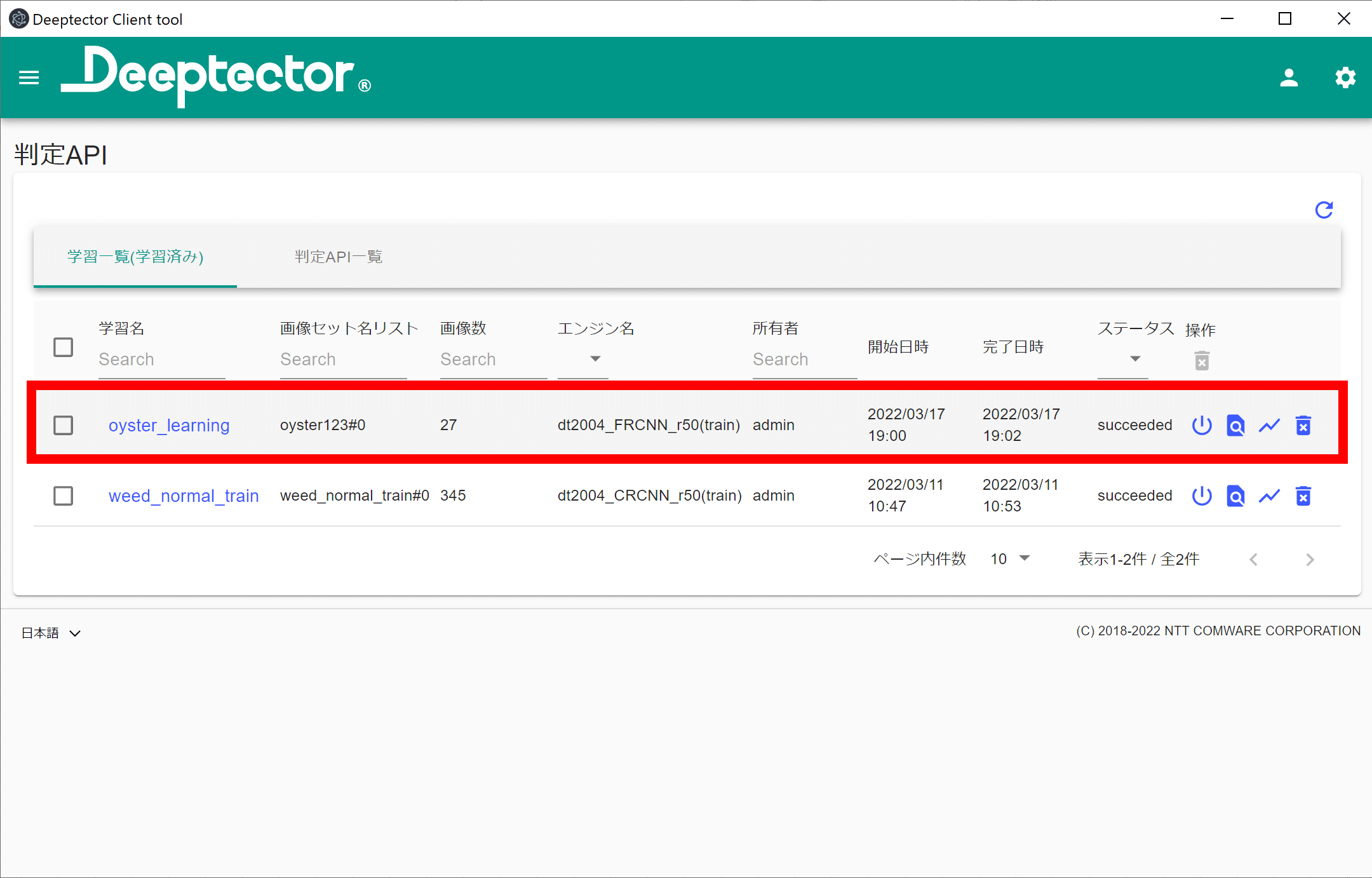
Task: Check the select-all checkbox in the header
Action: click(x=63, y=347)
